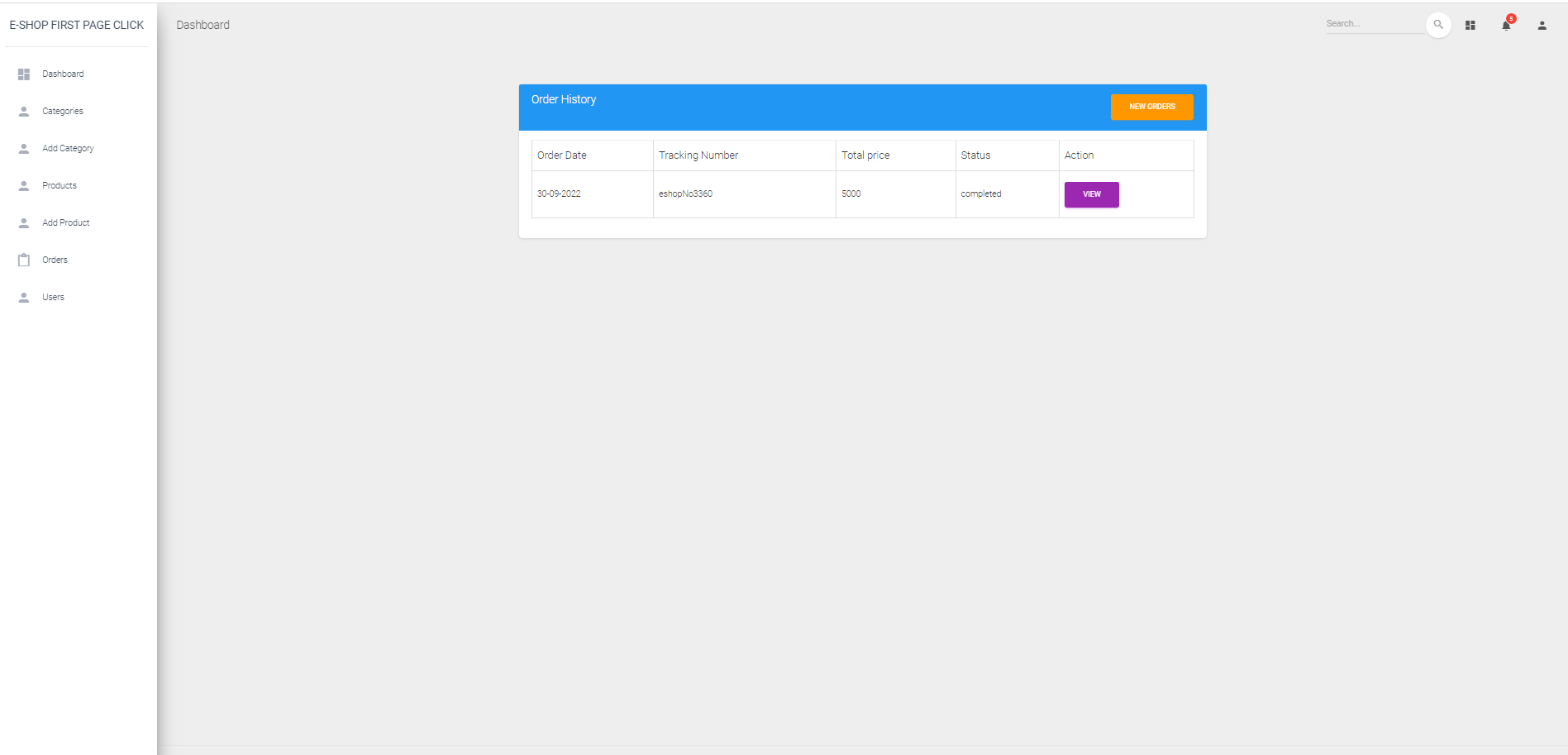The height and width of the screenshot is (755, 1568).
Task: Click the Status column header
Action: [x=975, y=155]
